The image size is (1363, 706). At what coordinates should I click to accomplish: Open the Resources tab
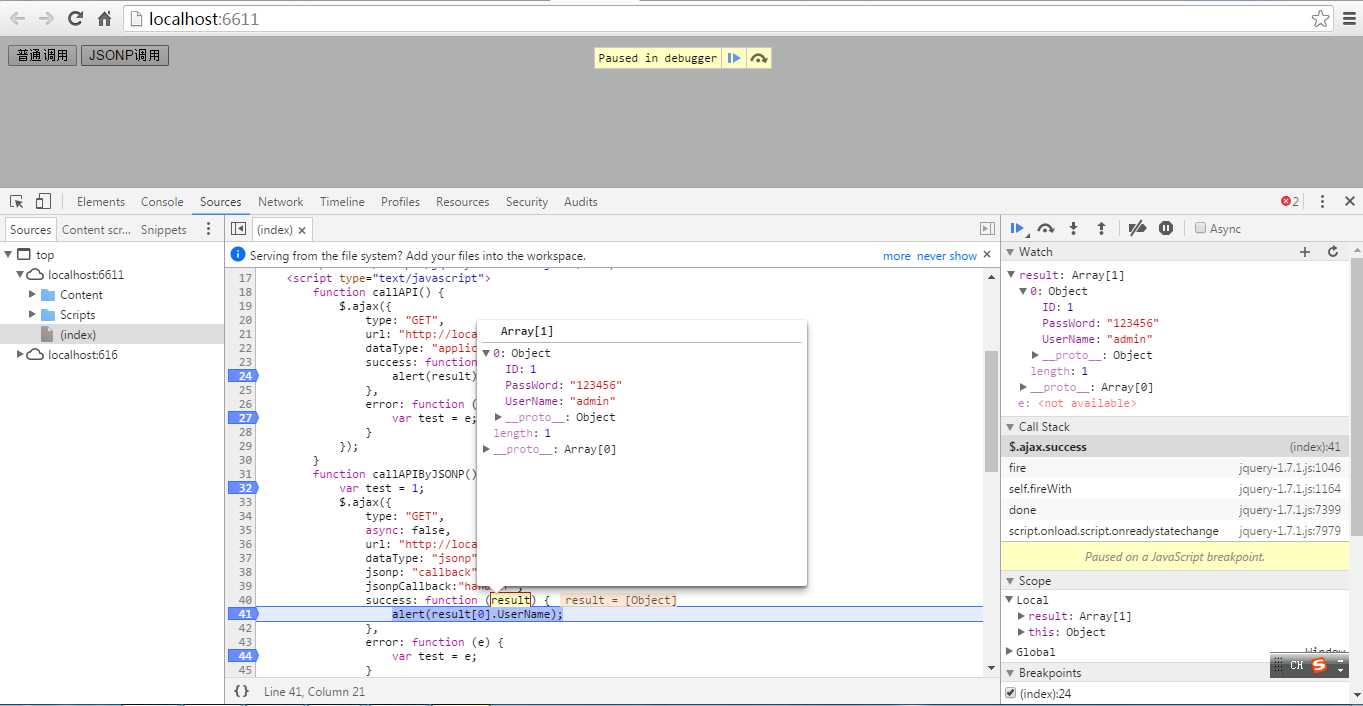point(463,201)
